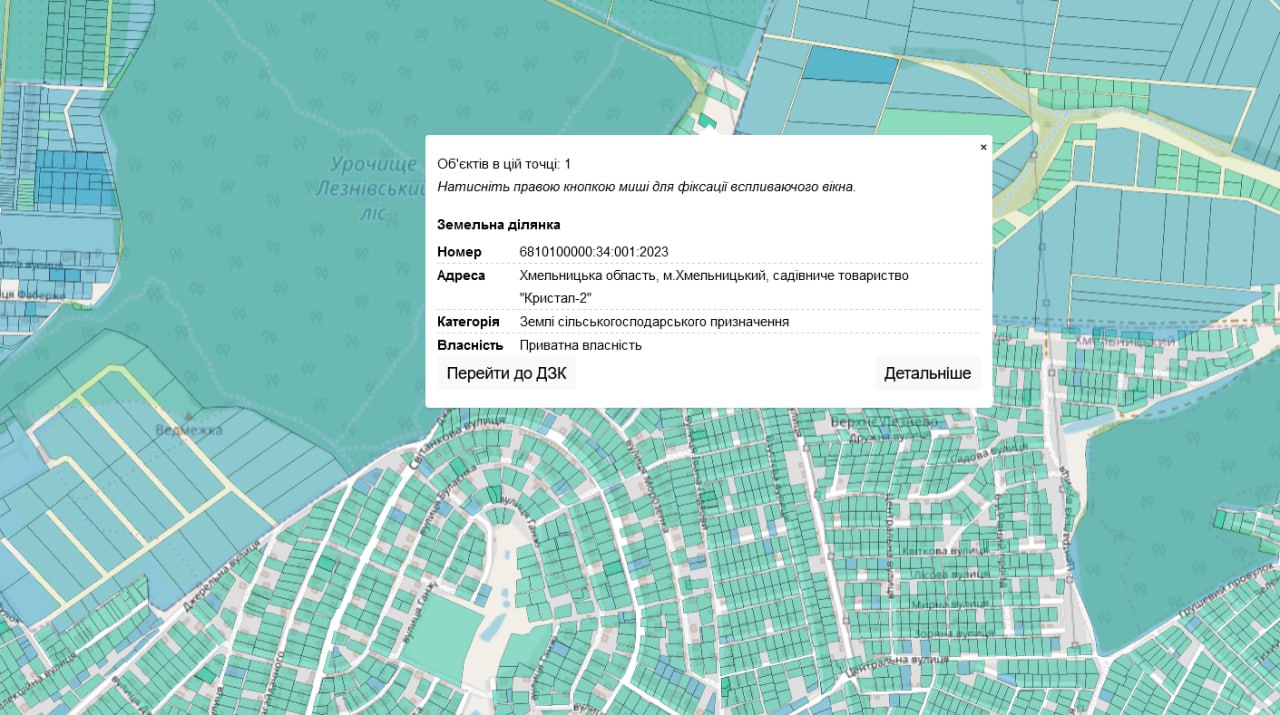Viewport: 1280px width, 715px height.
Task: Click the Детальніше button
Action: 927,374
